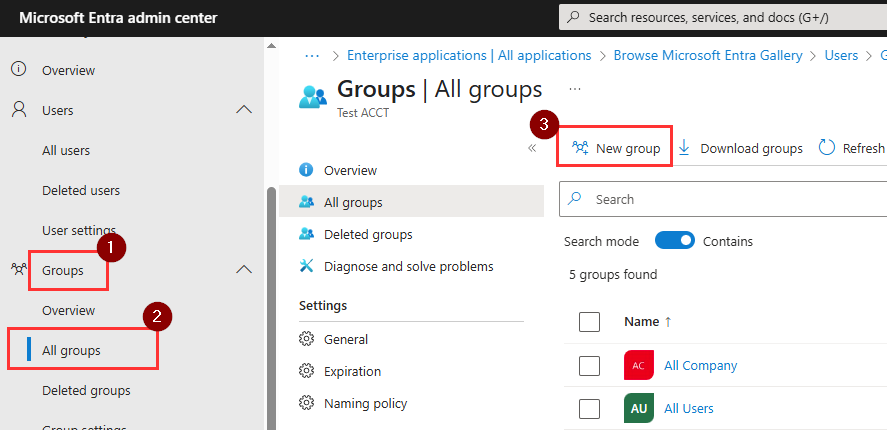Viewport: 887px width, 430px height.
Task: Click the Deleted groups icon in inner menu
Action: (306, 234)
